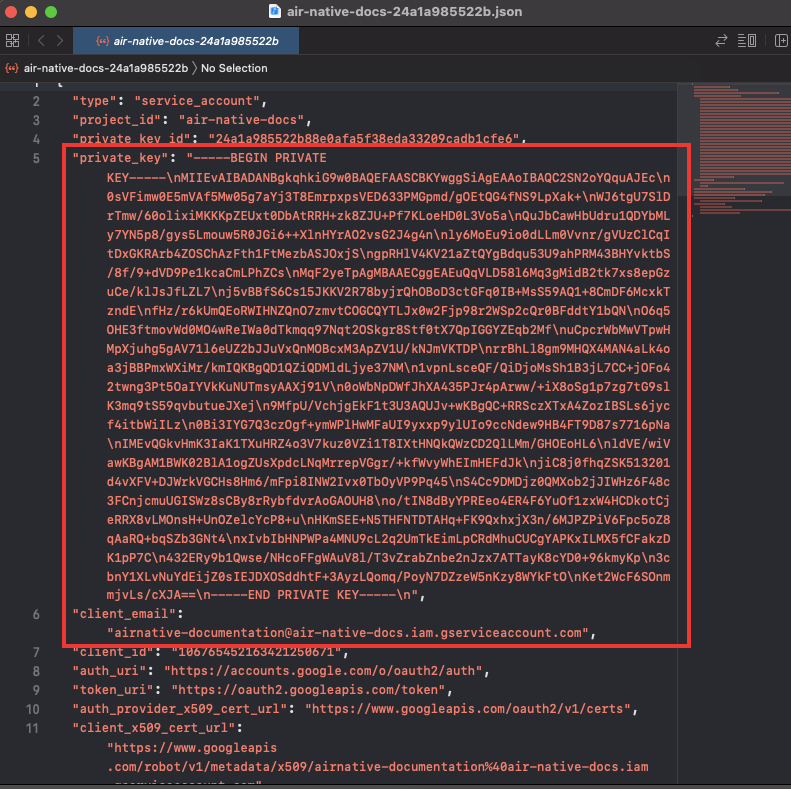Click the googleapis oauth2/v1/certs URL
Image resolution: width=791 pixels, height=789 pixels.
pyautogui.click(x=468, y=709)
